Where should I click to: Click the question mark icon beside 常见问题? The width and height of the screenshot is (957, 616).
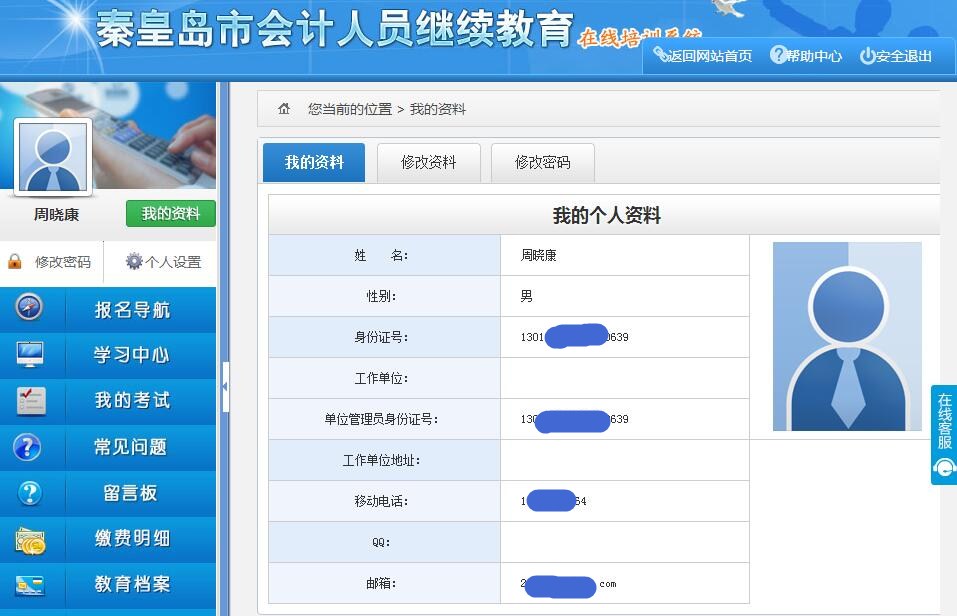(x=28, y=447)
